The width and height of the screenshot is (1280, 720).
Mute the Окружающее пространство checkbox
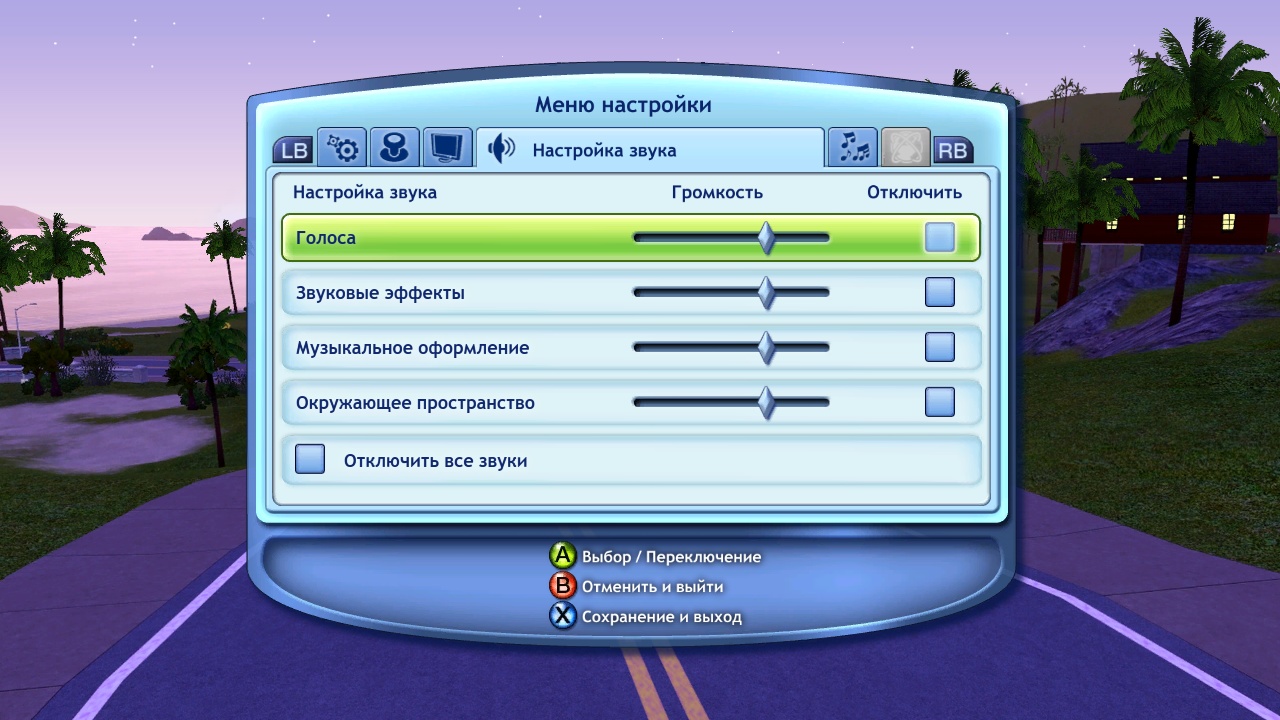coord(940,402)
